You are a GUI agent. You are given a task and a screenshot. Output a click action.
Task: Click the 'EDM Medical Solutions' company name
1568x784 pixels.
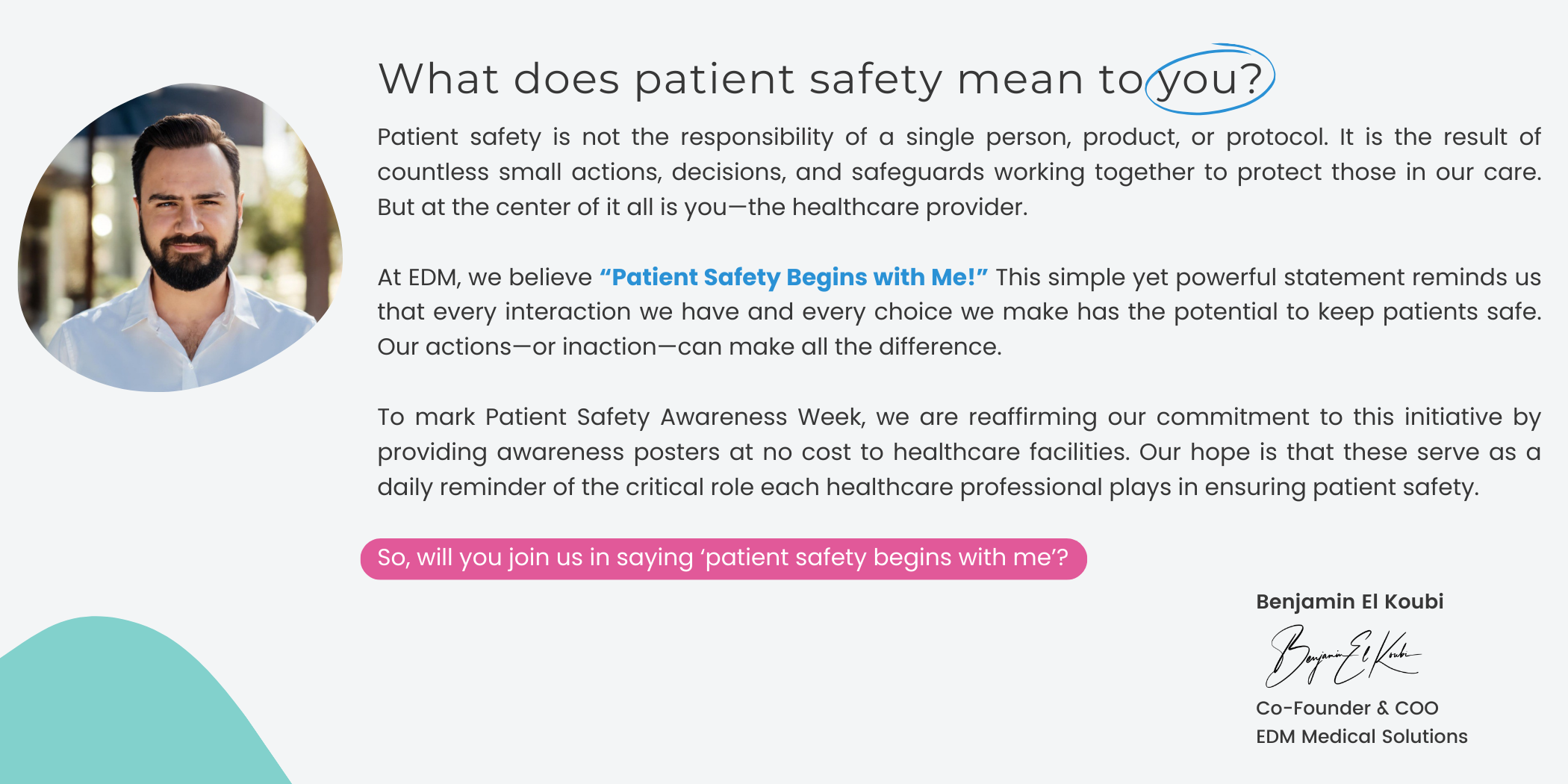pyautogui.click(x=1361, y=736)
